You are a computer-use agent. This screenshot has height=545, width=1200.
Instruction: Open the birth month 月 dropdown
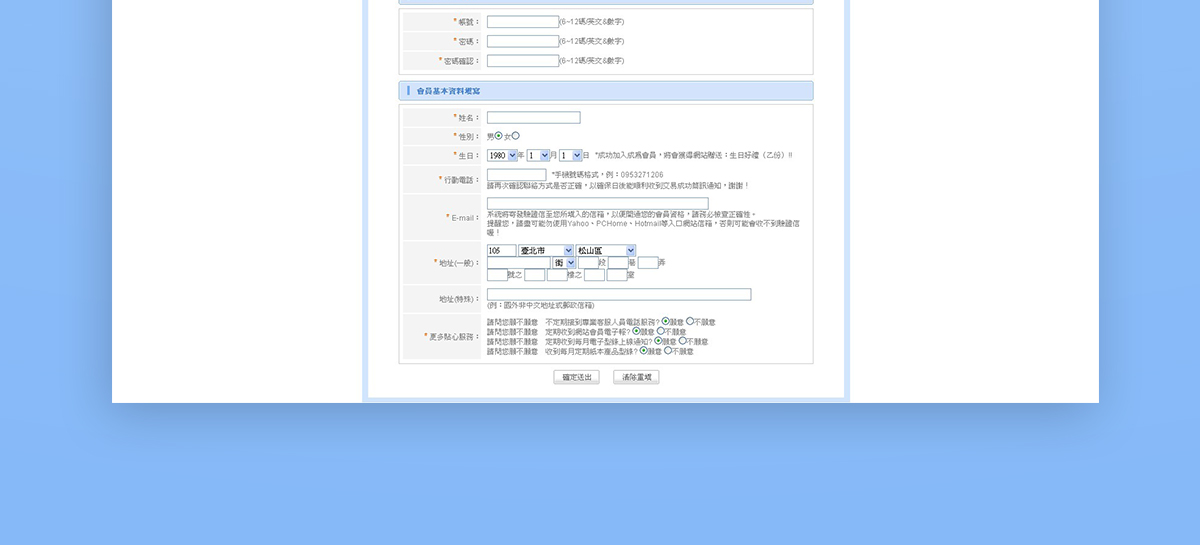(x=539, y=155)
